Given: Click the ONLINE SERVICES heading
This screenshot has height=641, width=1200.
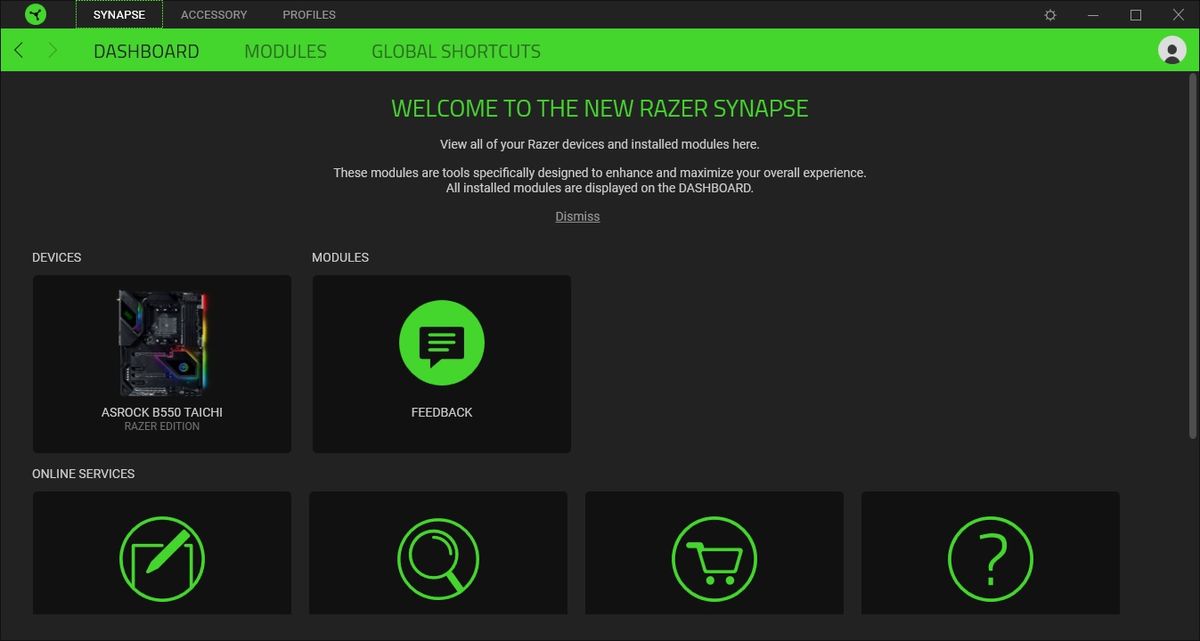Looking at the screenshot, I should click(83, 473).
